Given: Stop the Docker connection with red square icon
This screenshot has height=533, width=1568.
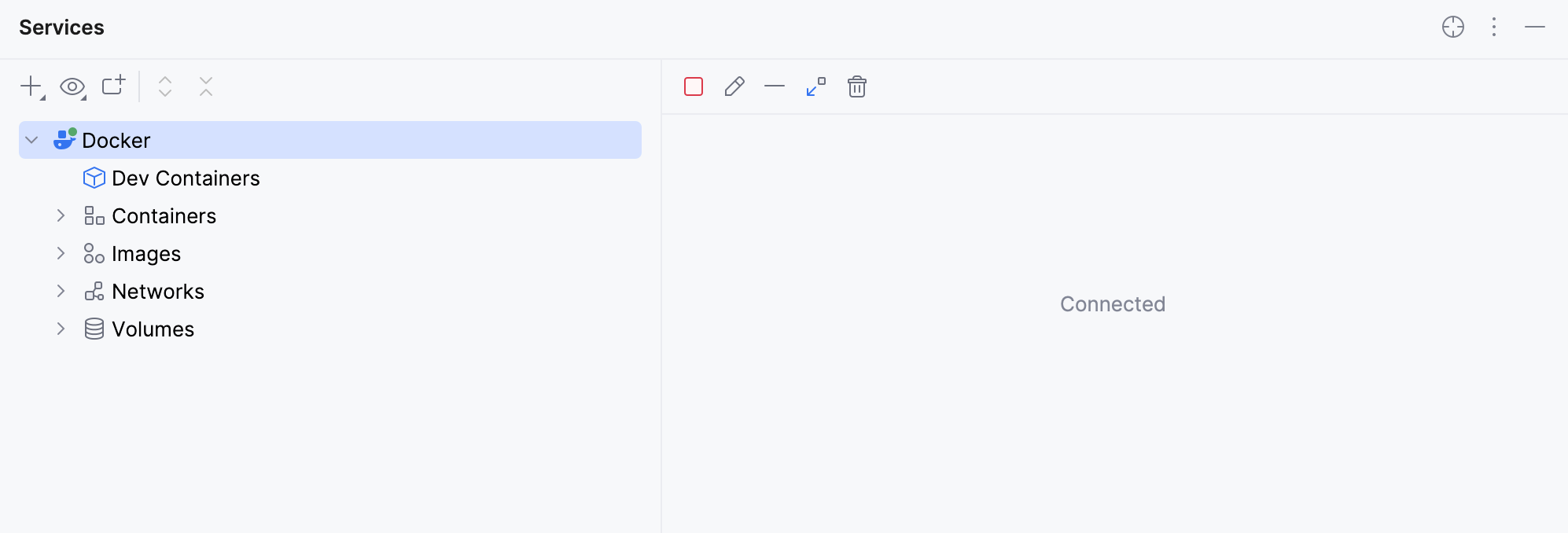Looking at the screenshot, I should coord(693,86).
